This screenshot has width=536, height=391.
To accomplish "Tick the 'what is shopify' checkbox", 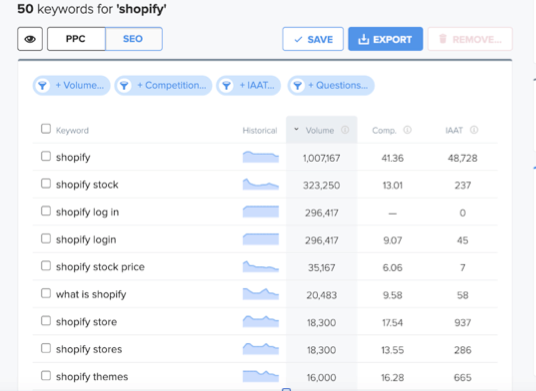I will pos(46,293).
